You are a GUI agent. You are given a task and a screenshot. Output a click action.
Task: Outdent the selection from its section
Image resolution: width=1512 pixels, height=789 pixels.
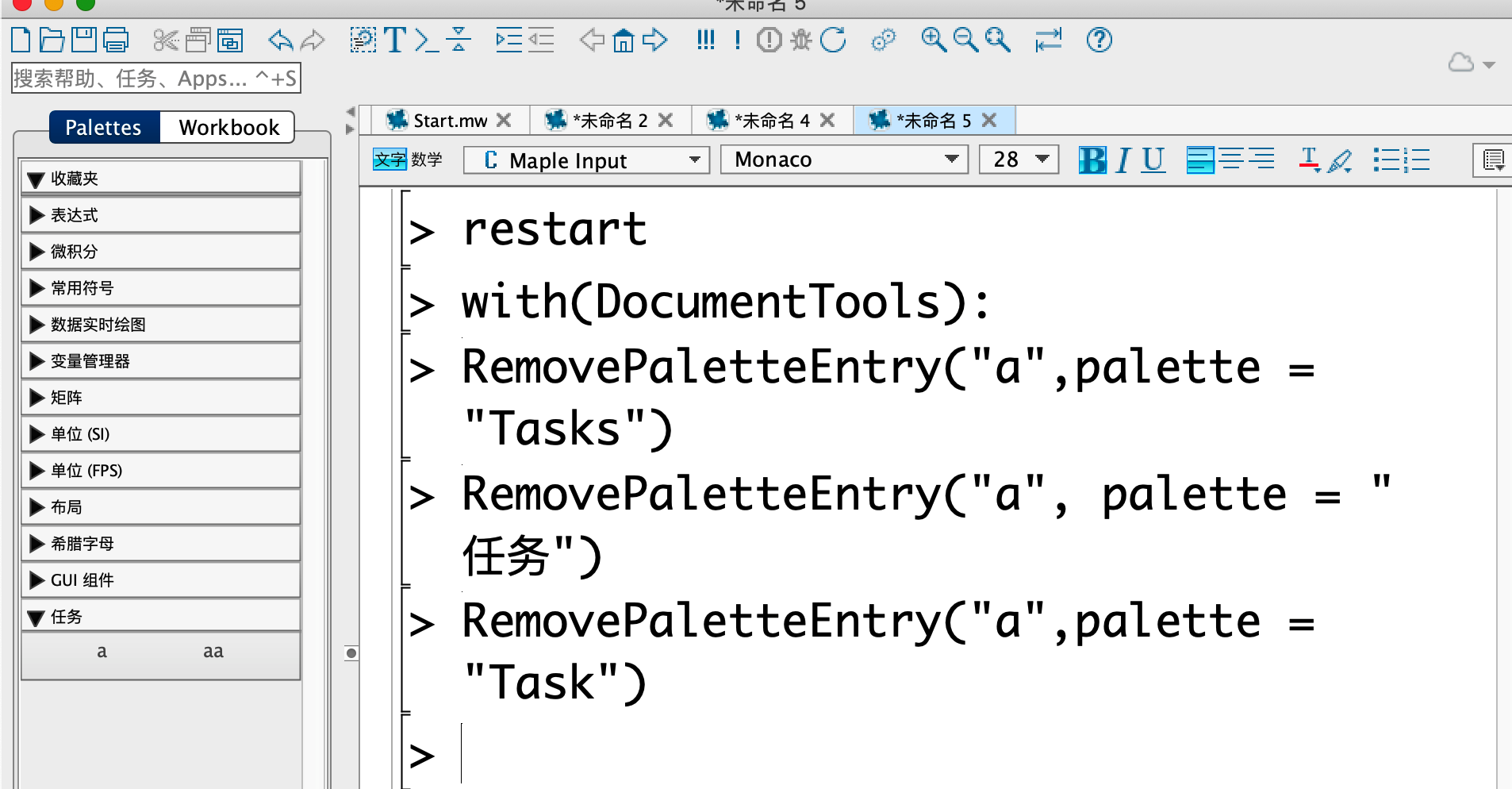tap(541, 40)
